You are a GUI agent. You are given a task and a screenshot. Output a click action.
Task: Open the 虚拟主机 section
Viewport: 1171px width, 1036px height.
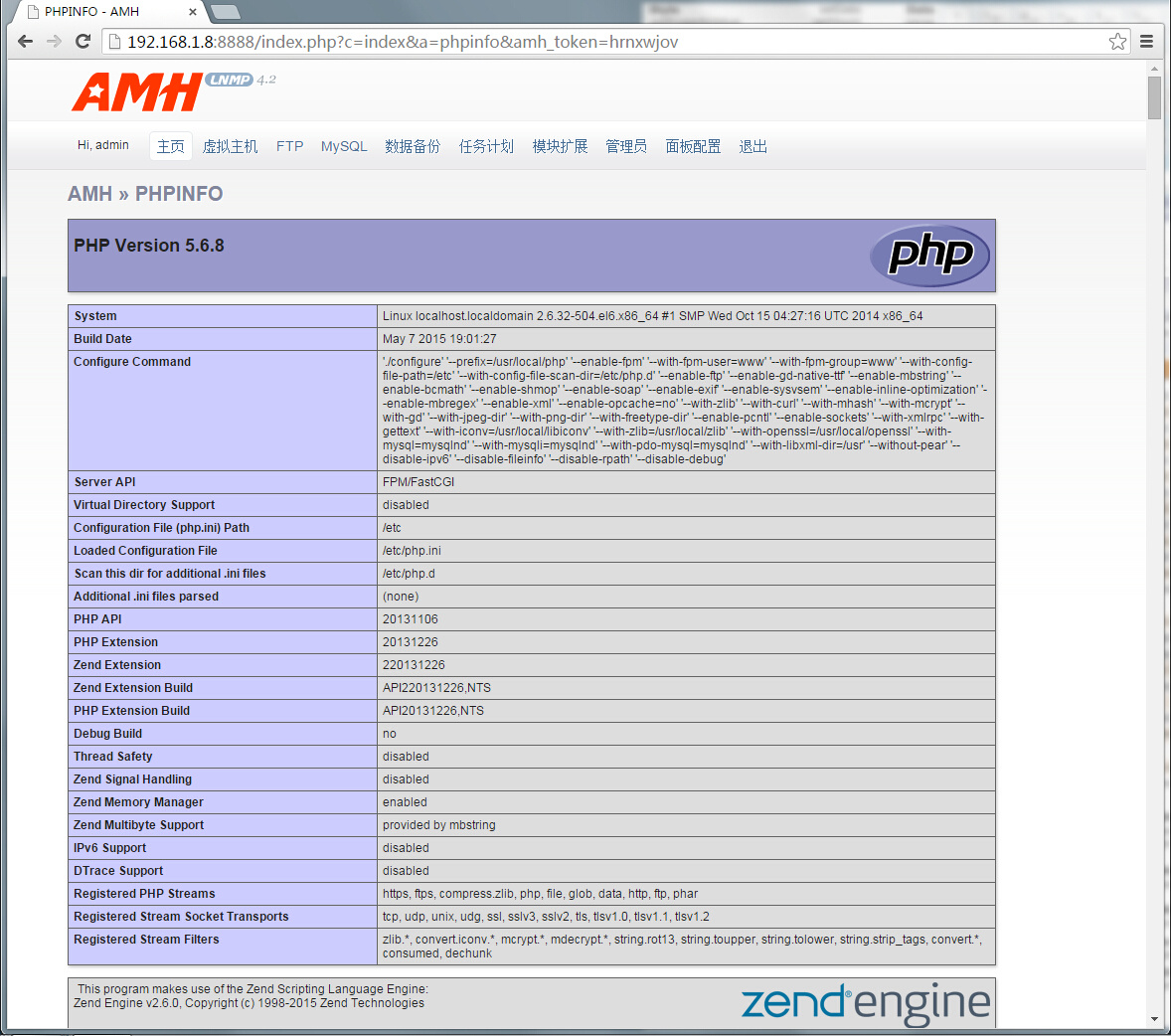230,145
